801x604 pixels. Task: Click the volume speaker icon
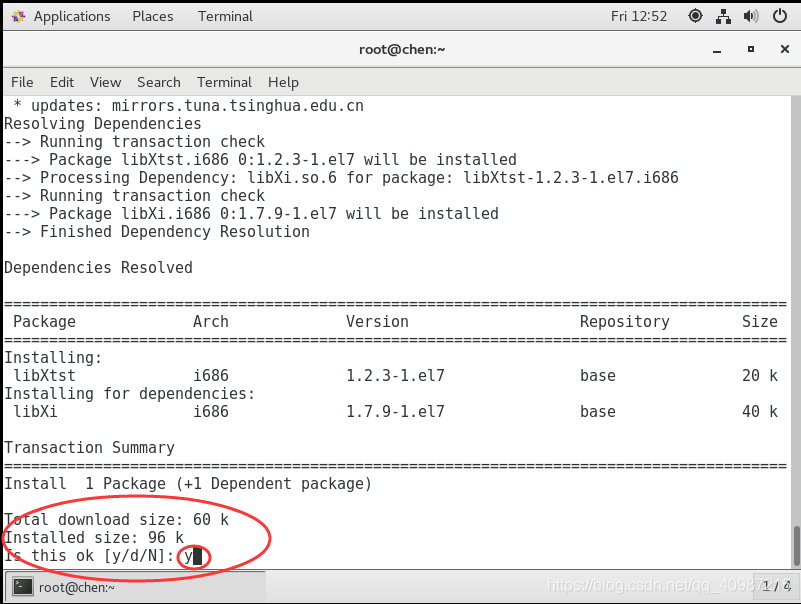(751, 16)
